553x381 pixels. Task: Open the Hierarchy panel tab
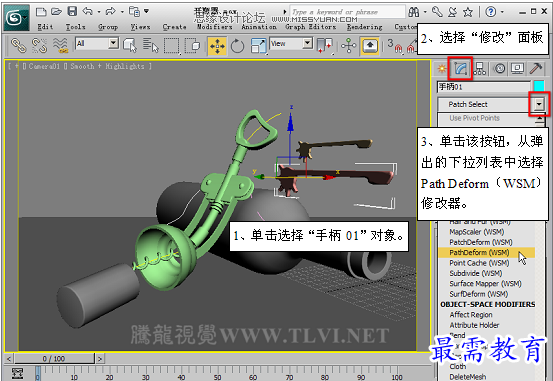pyautogui.click(x=480, y=68)
